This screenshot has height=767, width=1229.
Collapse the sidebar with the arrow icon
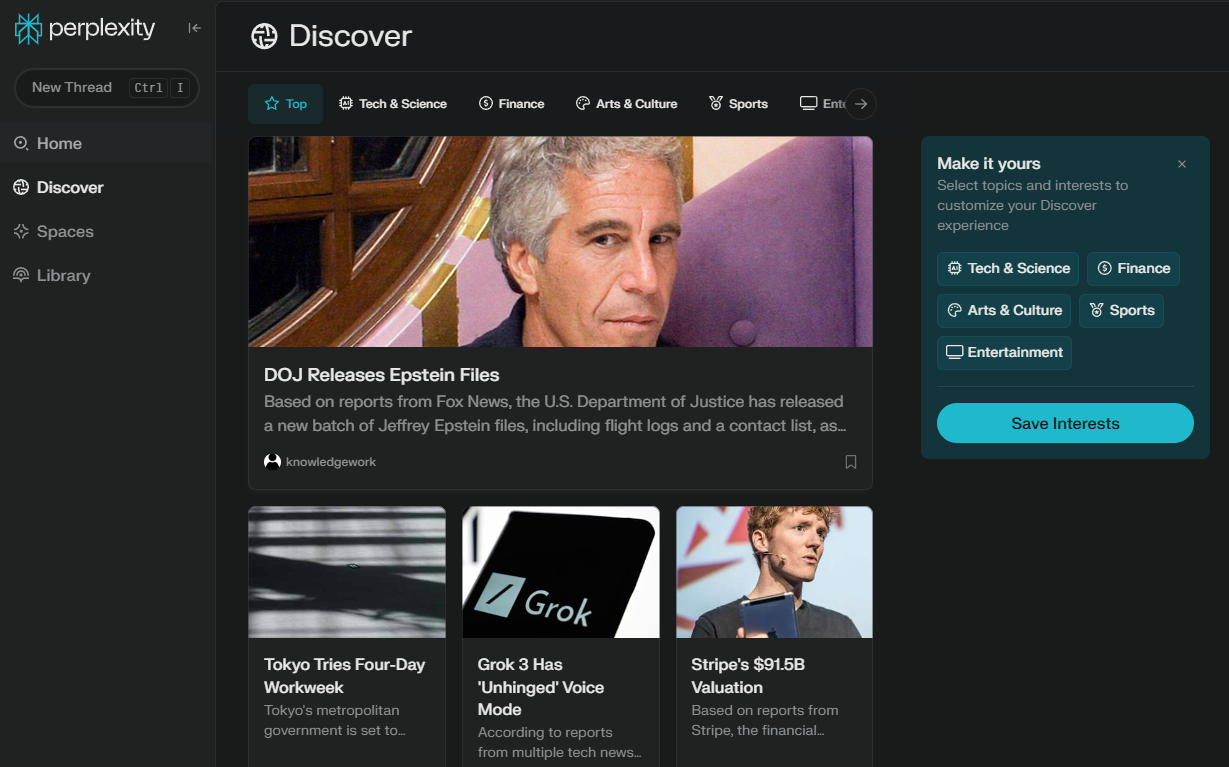tap(195, 28)
